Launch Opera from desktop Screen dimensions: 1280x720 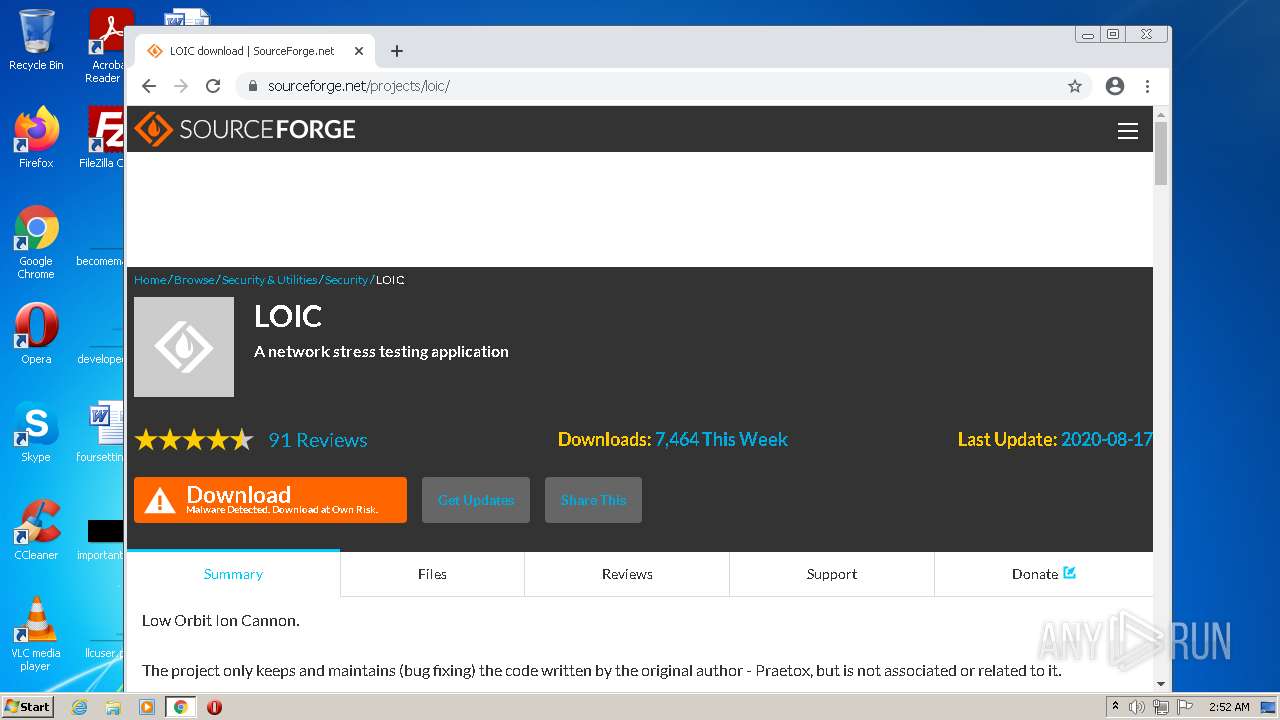[36, 334]
